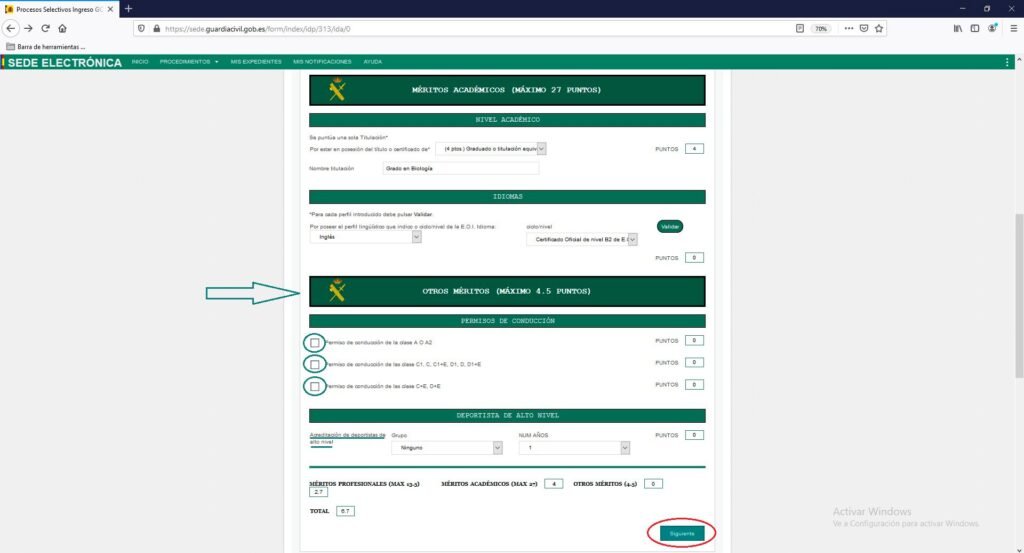The width and height of the screenshot is (1024, 553).
Task: Open the Idioma Inglés dropdown
Action: click(366, 237)
